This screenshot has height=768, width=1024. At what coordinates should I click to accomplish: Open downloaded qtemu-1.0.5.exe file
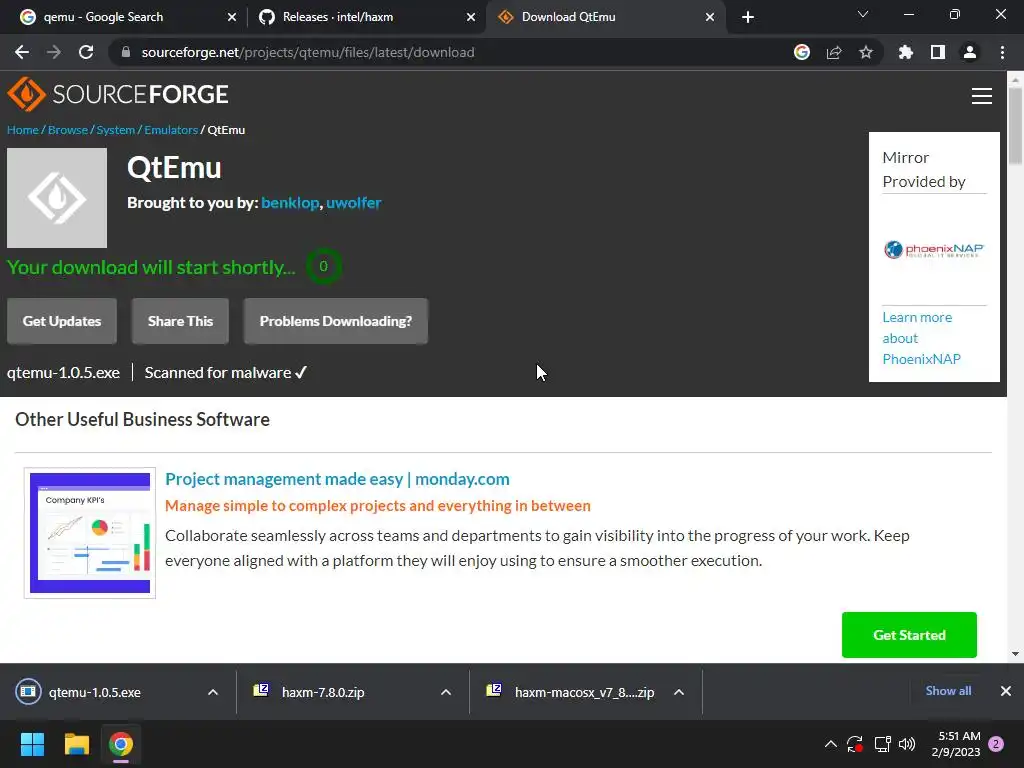95,692
